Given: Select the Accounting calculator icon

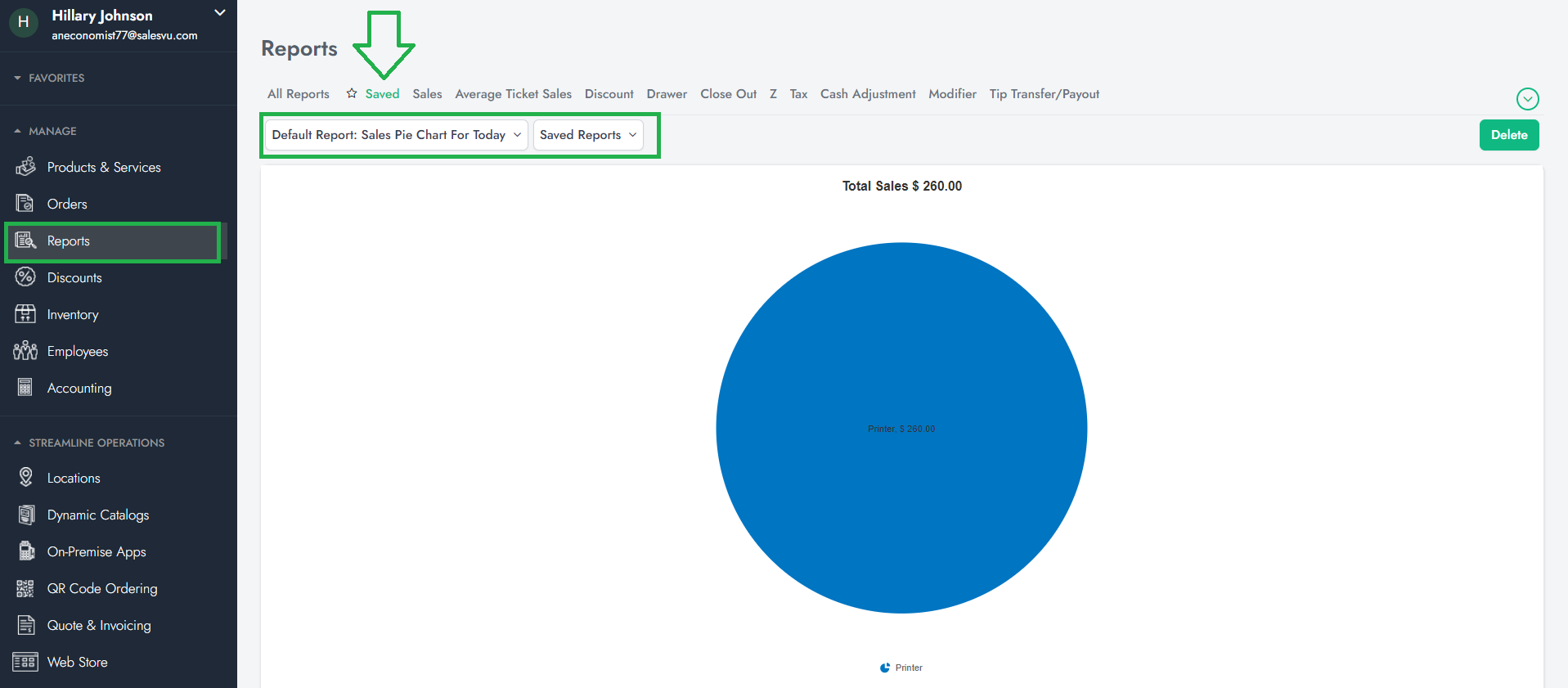Looking at the screenshot, I should click(x=25, y=388).
